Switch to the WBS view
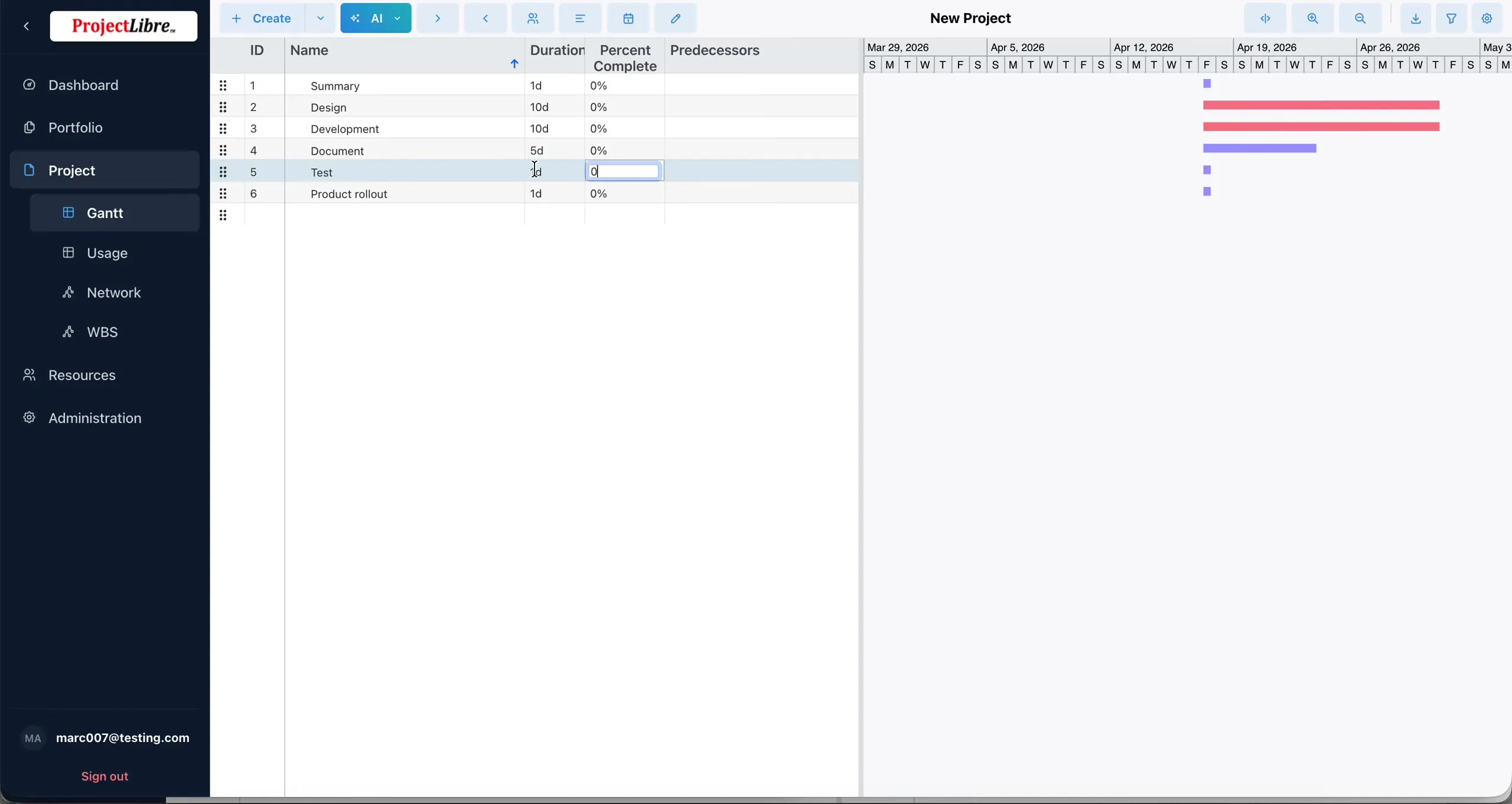 click(x=102, y=332)
